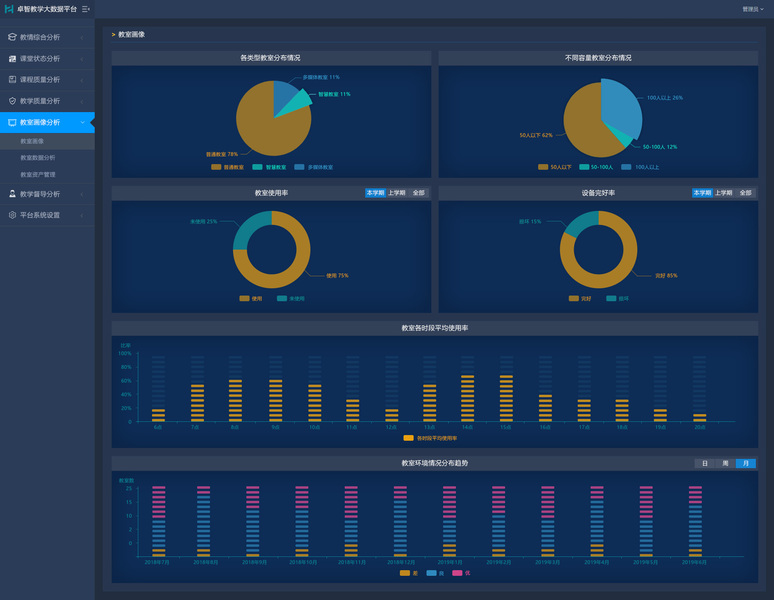Expand the 教学督导分析 menu arrow
Viewport: 774px width, 600px height.
(x=82, y=194)
